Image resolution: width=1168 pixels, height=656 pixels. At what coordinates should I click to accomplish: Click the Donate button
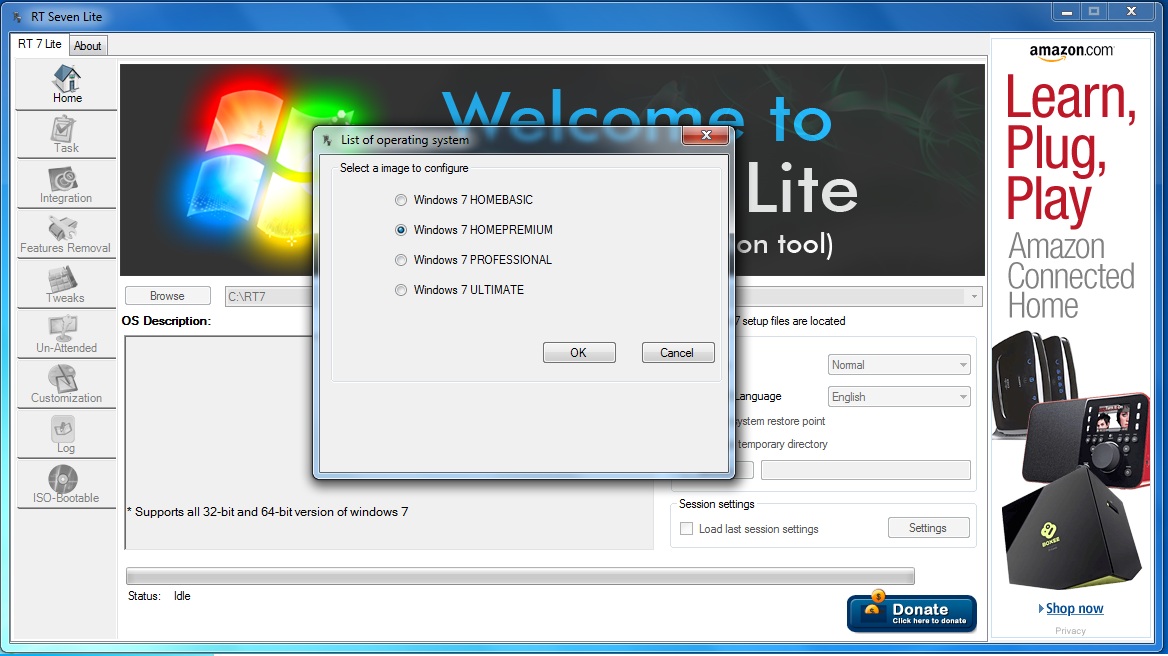point(912,614)
